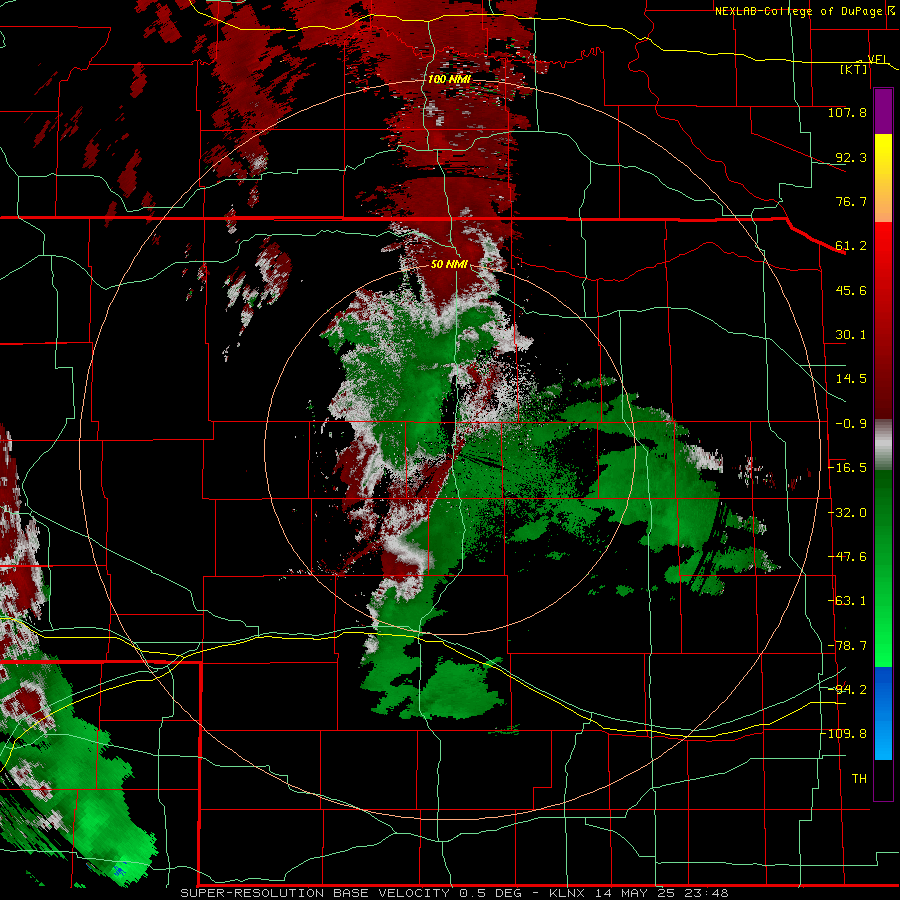Click the VEL legend title
Image resolution: width=900 pixels, height=900 pixels.
(x=878, y=59)
